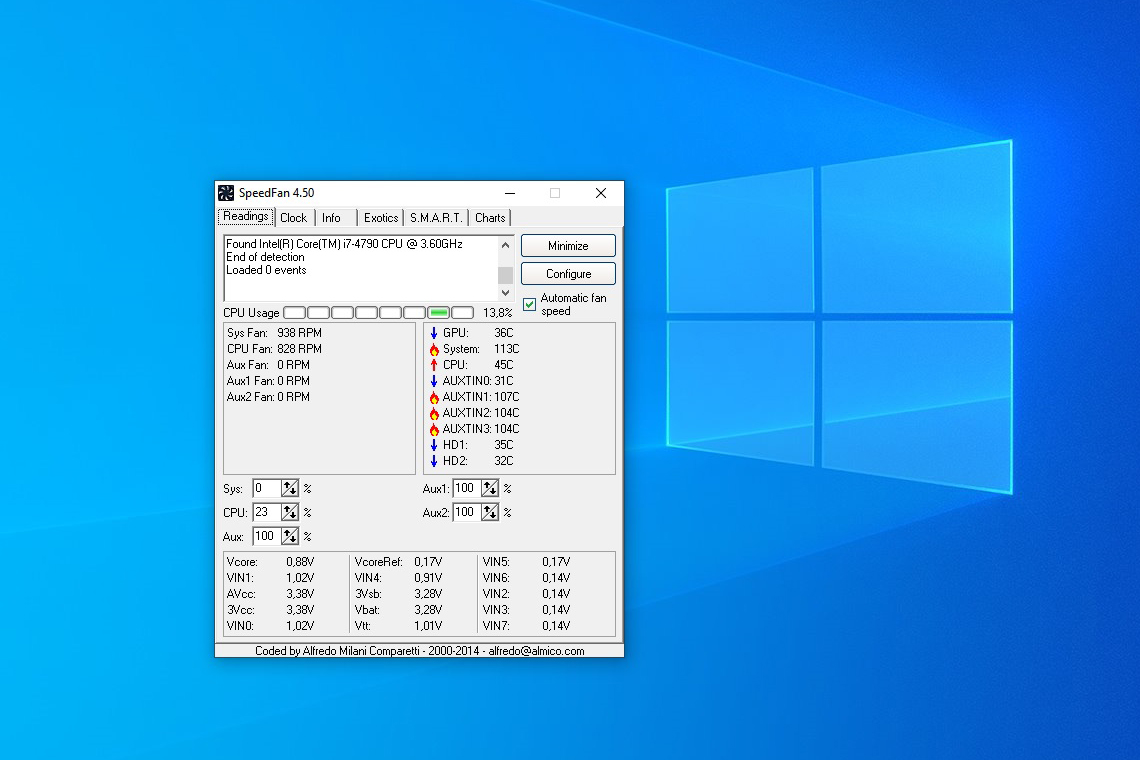The image size is (1140, 760).
Task: Click the red up arrow beside CPU temperature
Action: (x=434, y=365)
